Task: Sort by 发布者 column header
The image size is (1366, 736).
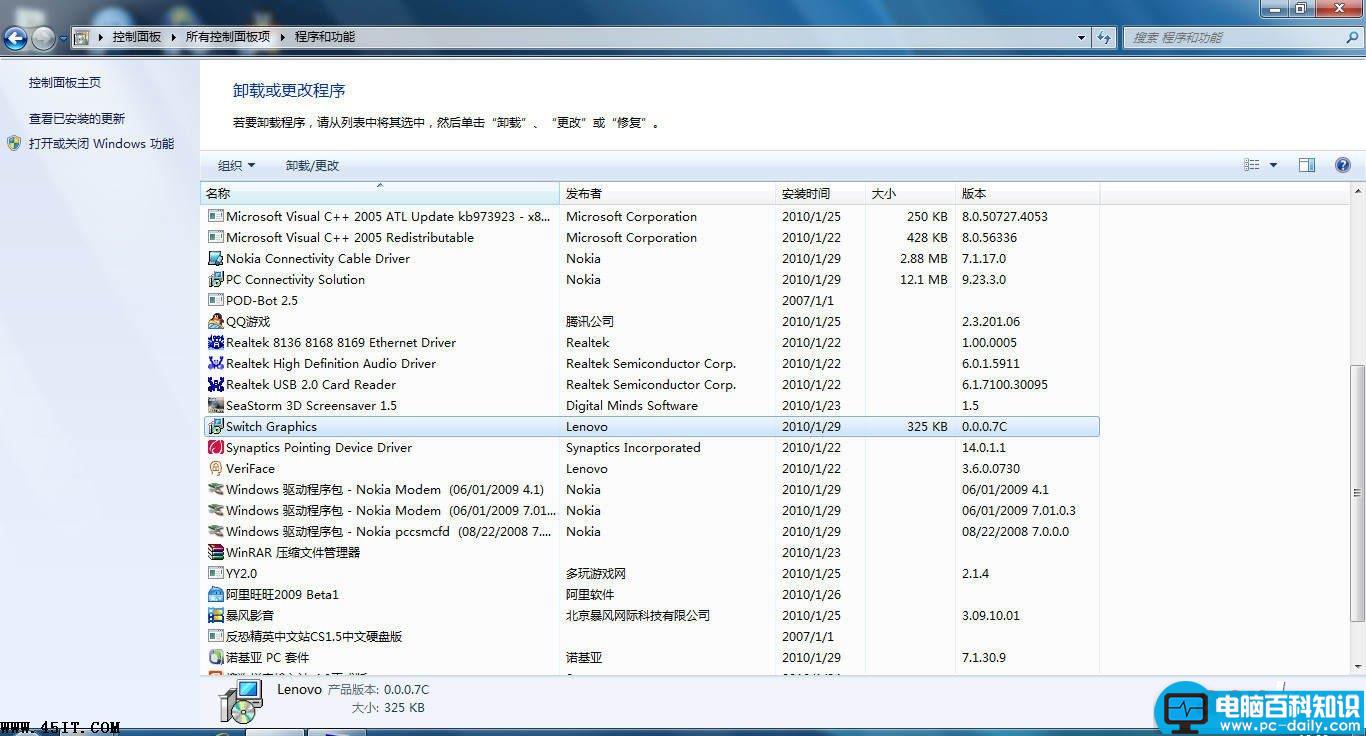Action: coord(668,193)
